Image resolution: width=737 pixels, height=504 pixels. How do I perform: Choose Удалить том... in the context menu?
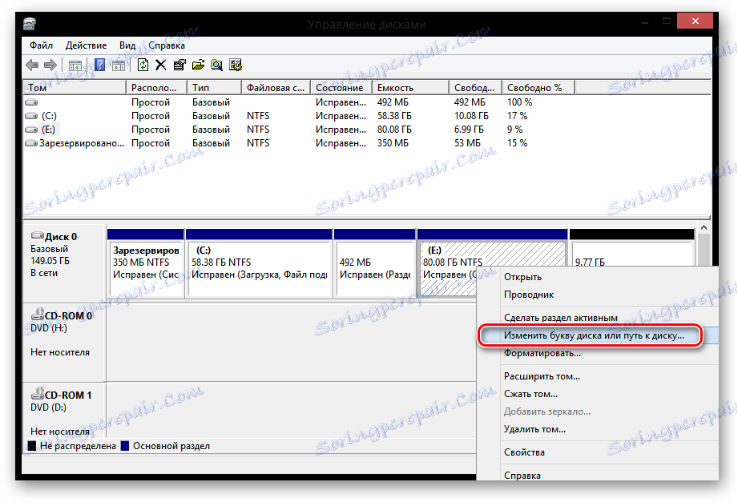535,429
